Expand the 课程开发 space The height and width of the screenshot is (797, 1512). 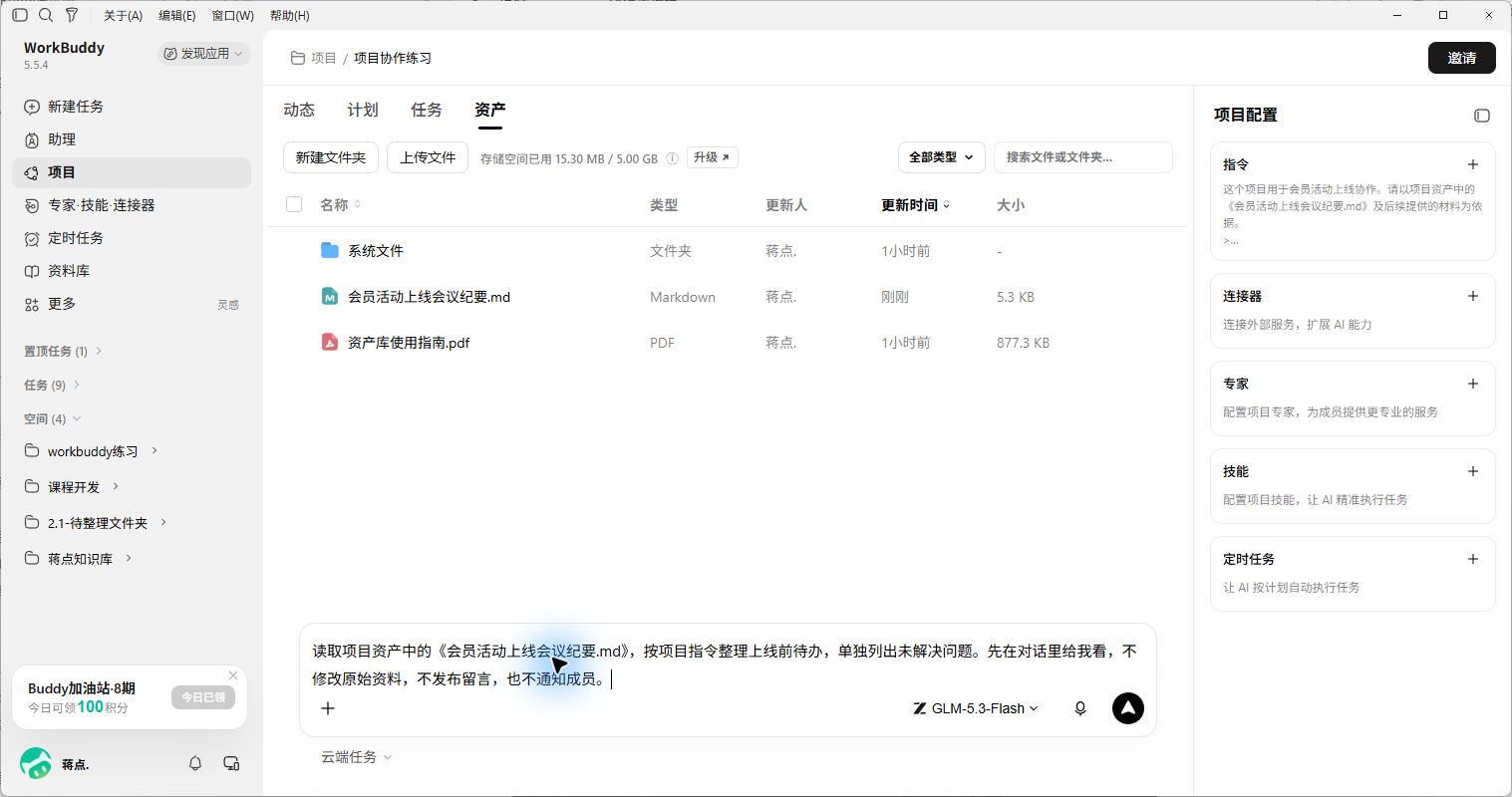coord(116,486)
